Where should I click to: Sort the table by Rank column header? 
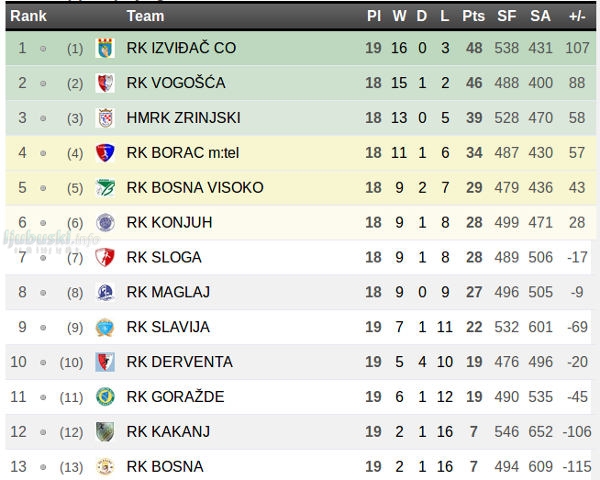[28, 16]
